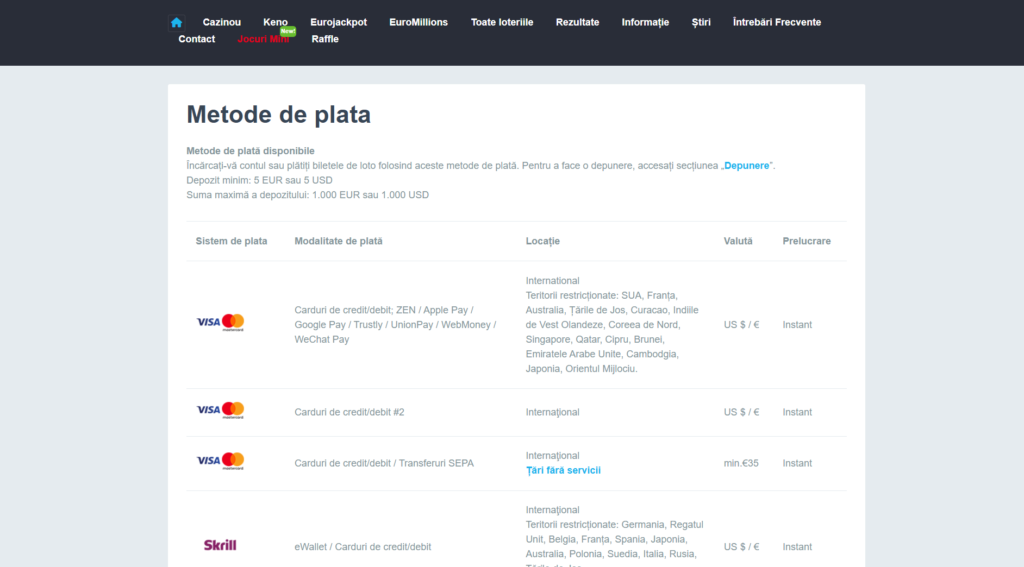Click the Visa Mastercard logo in the SEPA transfers row
The height and width of the screenshot is (567, 1024).
(220, 461)
